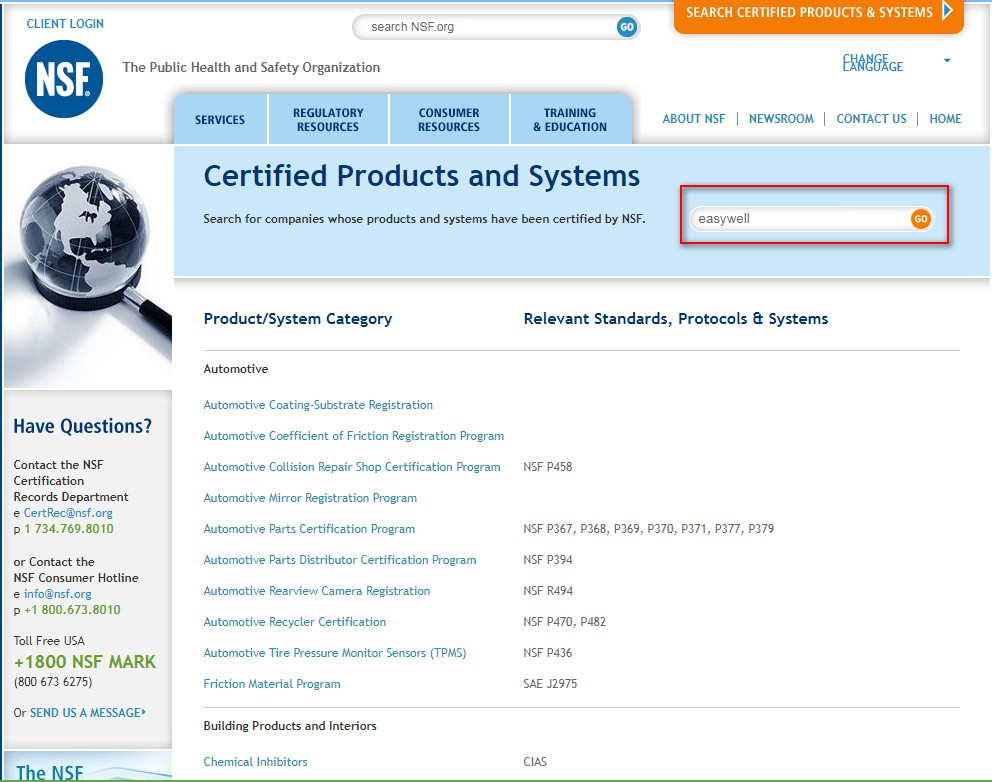Open the Services menu tab

point(220,120)
